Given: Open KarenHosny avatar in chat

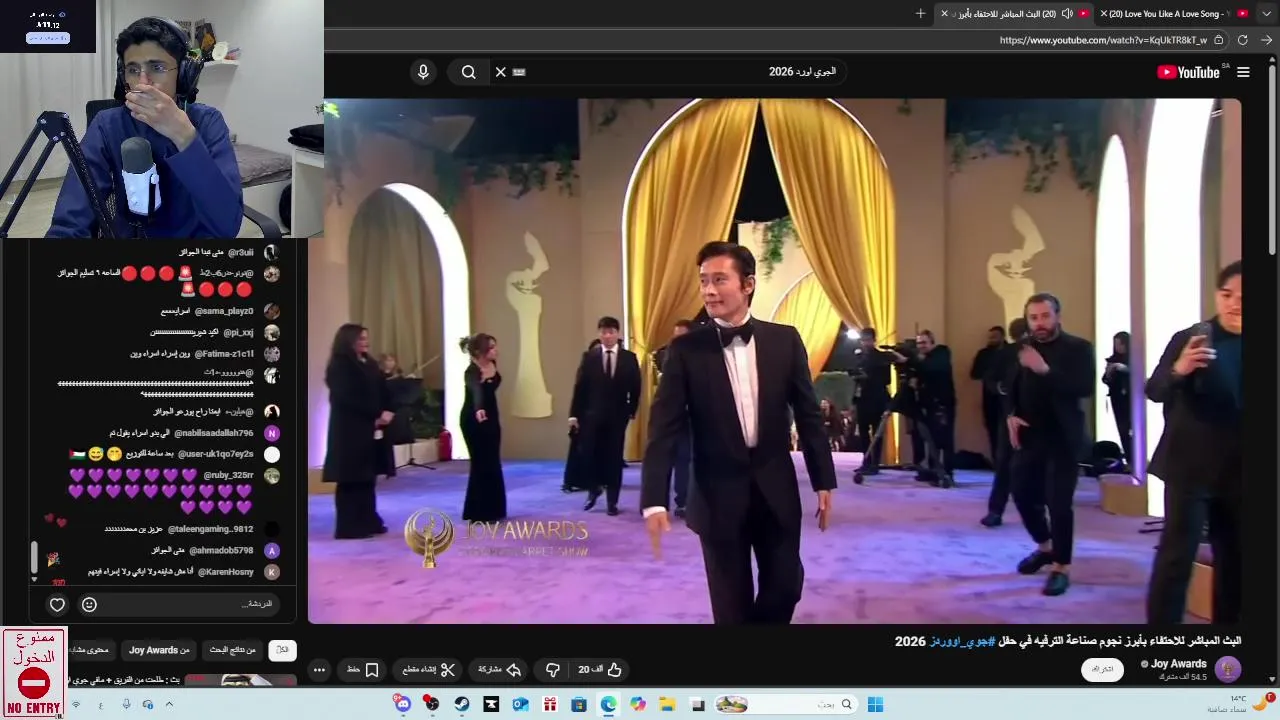Looking at the screenshot, I should 271,572.
